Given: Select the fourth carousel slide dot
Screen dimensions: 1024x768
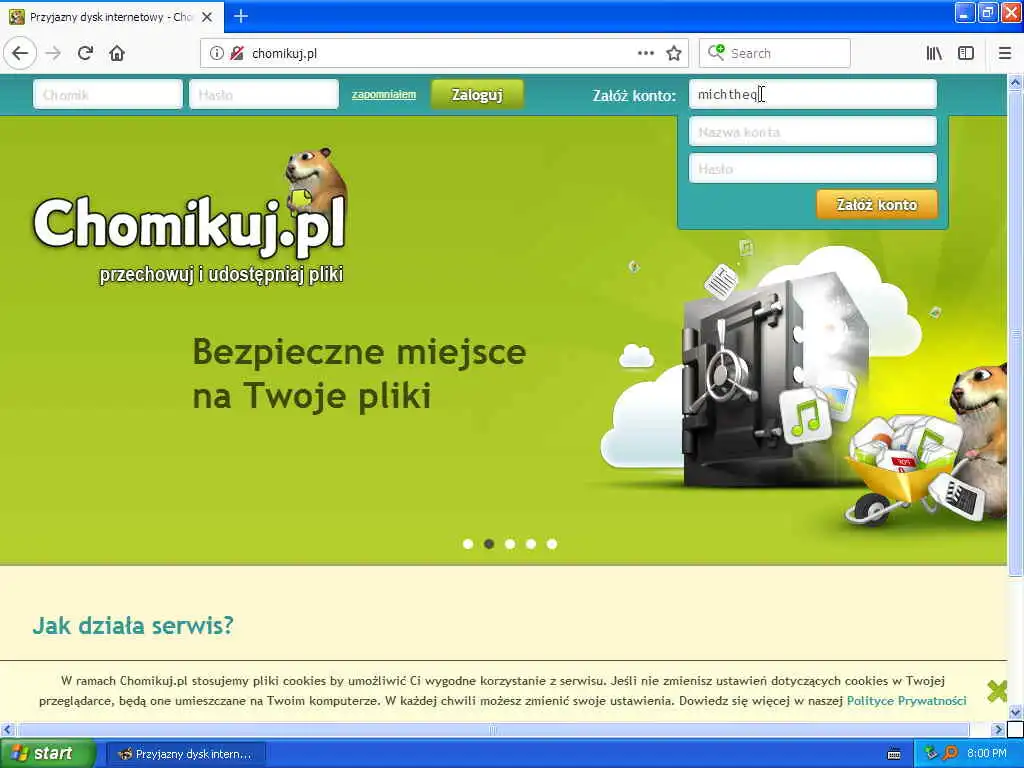Looking at the screenshot, I should pos(531,544).
